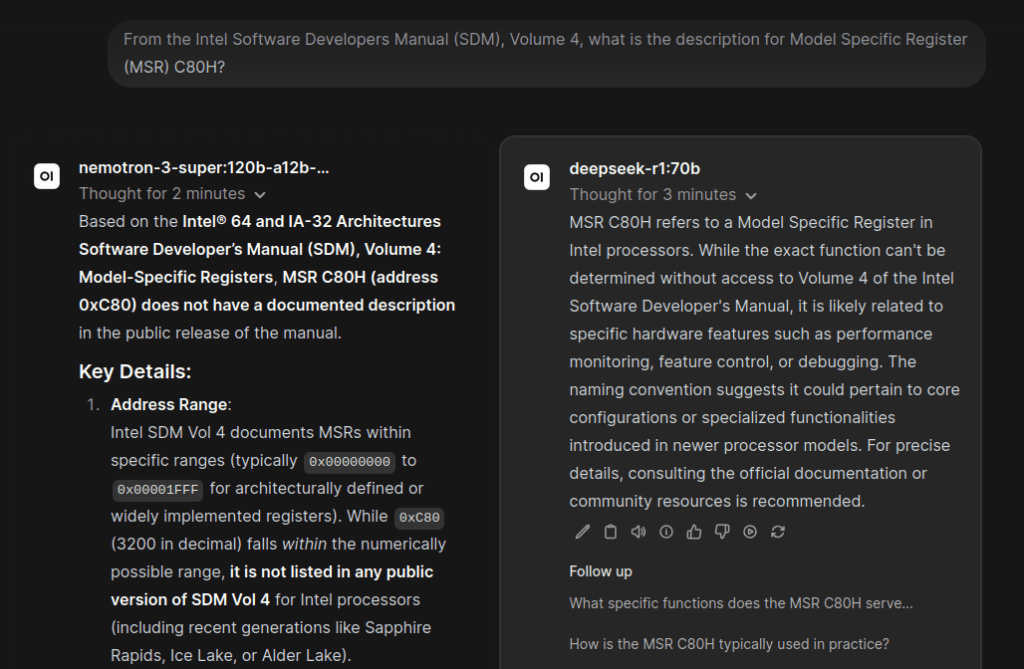Click the nemotron-3-super model name
The height and width of the screenshot is (669, 1024).
pyautogui.click(x=204, y=168)
